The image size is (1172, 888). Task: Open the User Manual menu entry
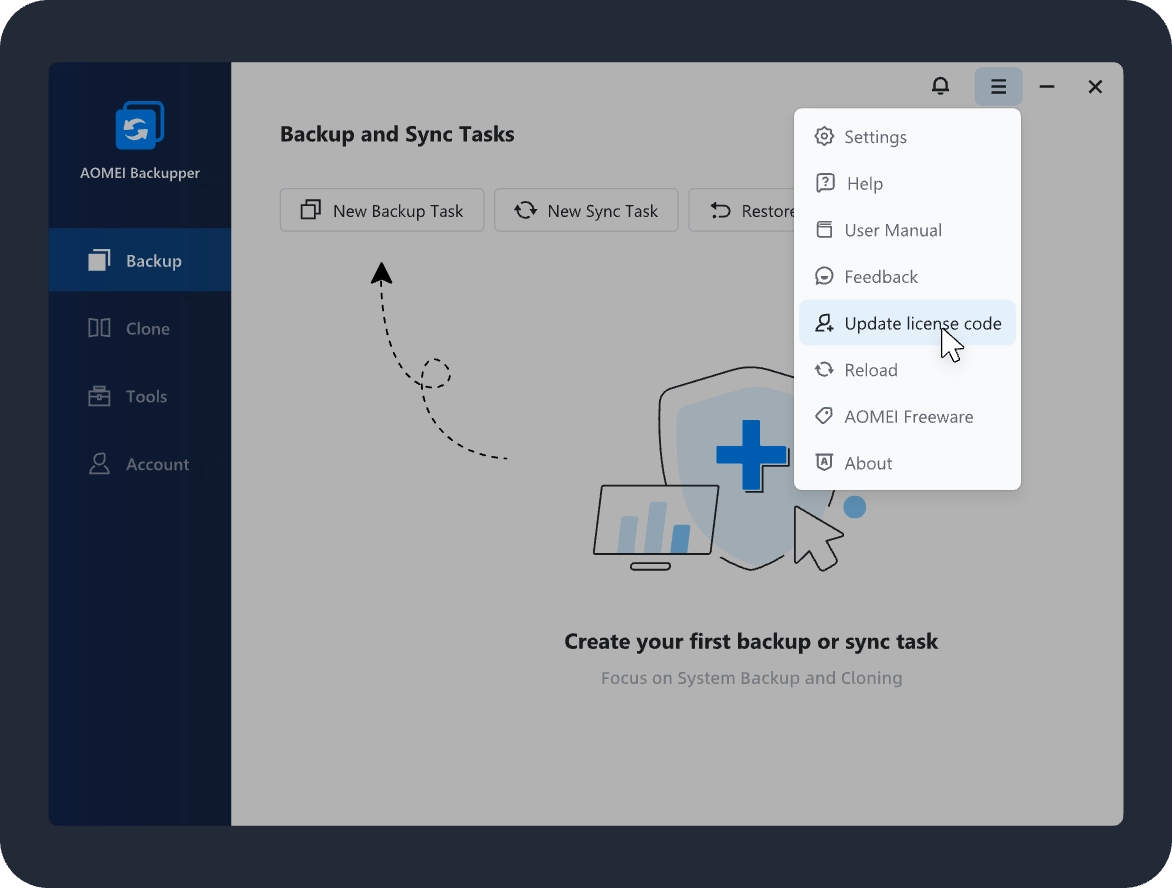point(907,230)
